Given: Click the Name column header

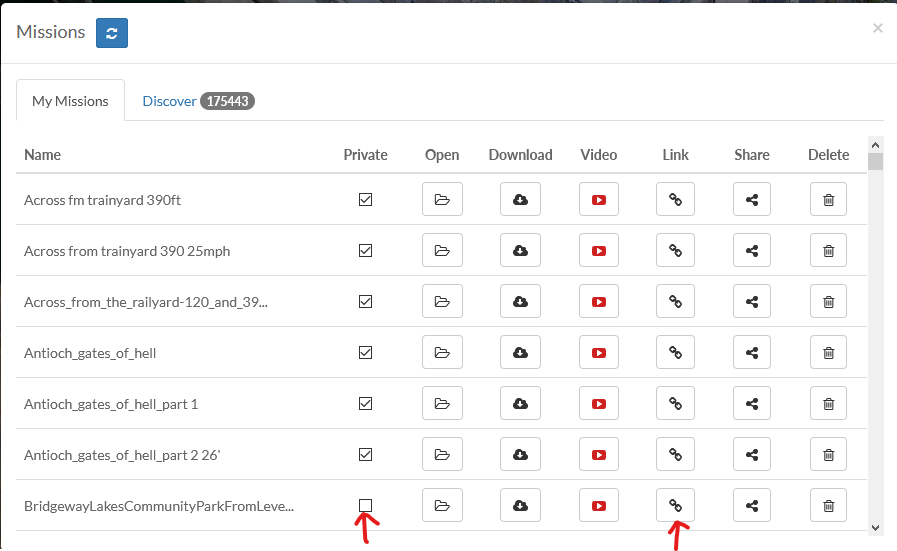Looking at the screenshot, I should (x=42, y=154).
